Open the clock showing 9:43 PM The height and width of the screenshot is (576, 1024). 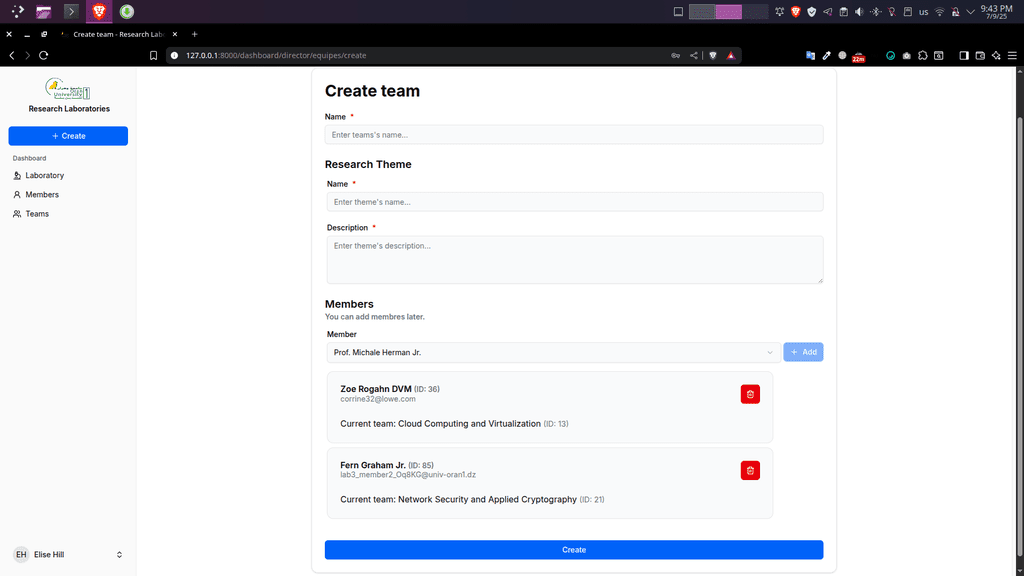[x=997, y=12]
